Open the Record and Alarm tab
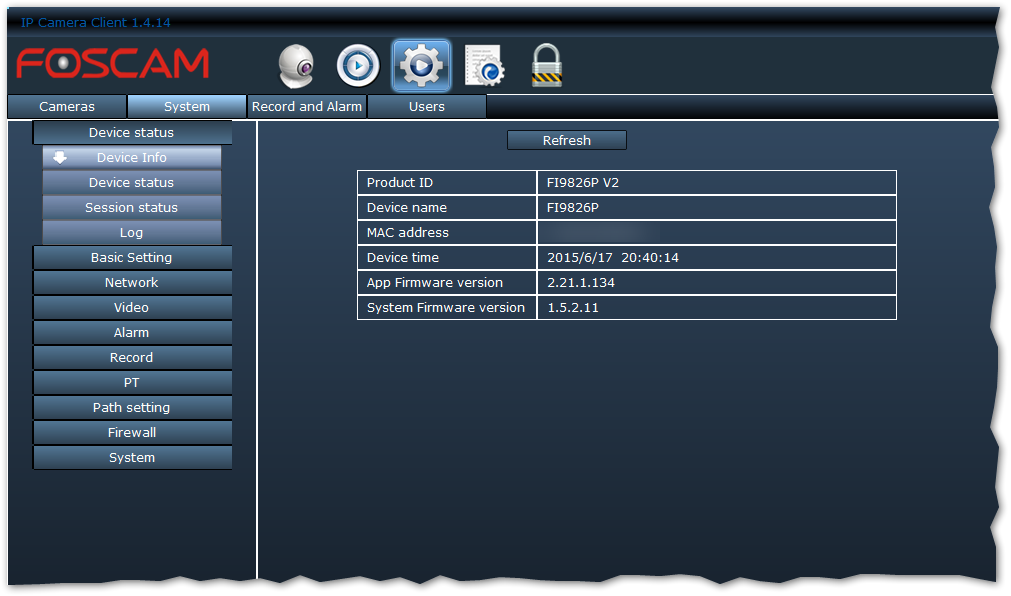The image size is (1011, 596). pos(307,106)
